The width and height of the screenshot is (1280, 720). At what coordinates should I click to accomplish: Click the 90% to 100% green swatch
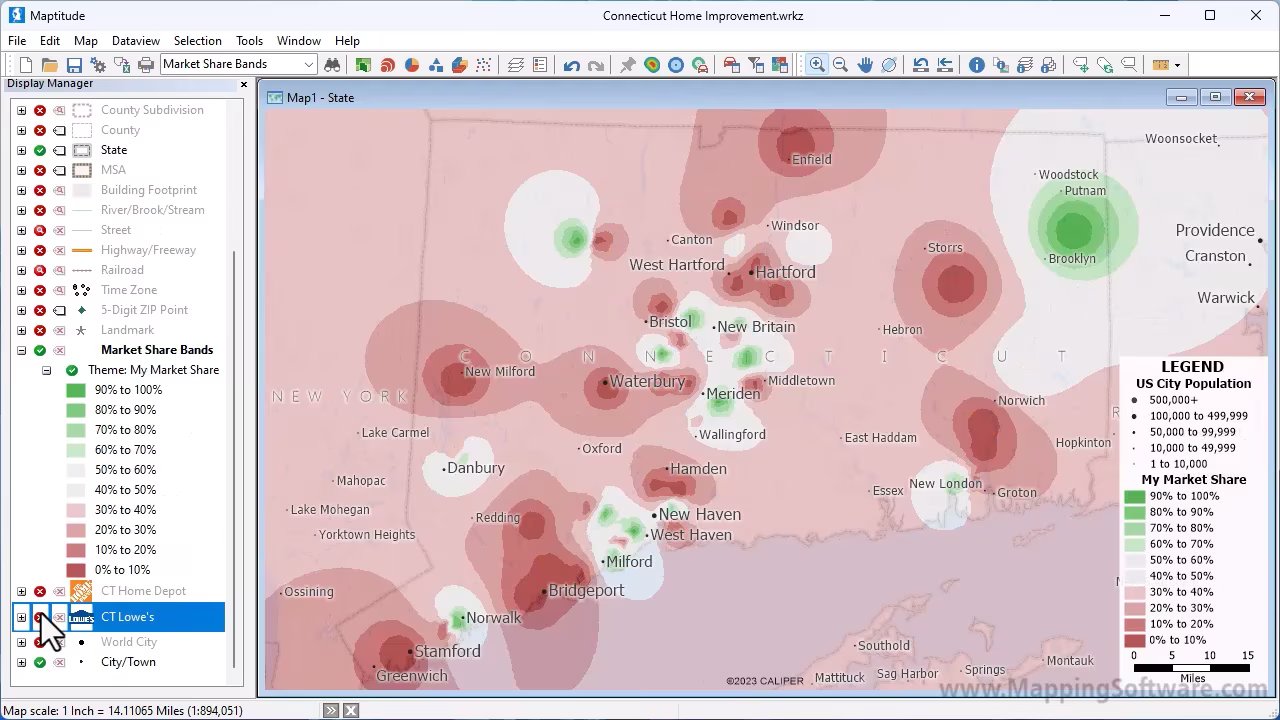coord(76,390)
